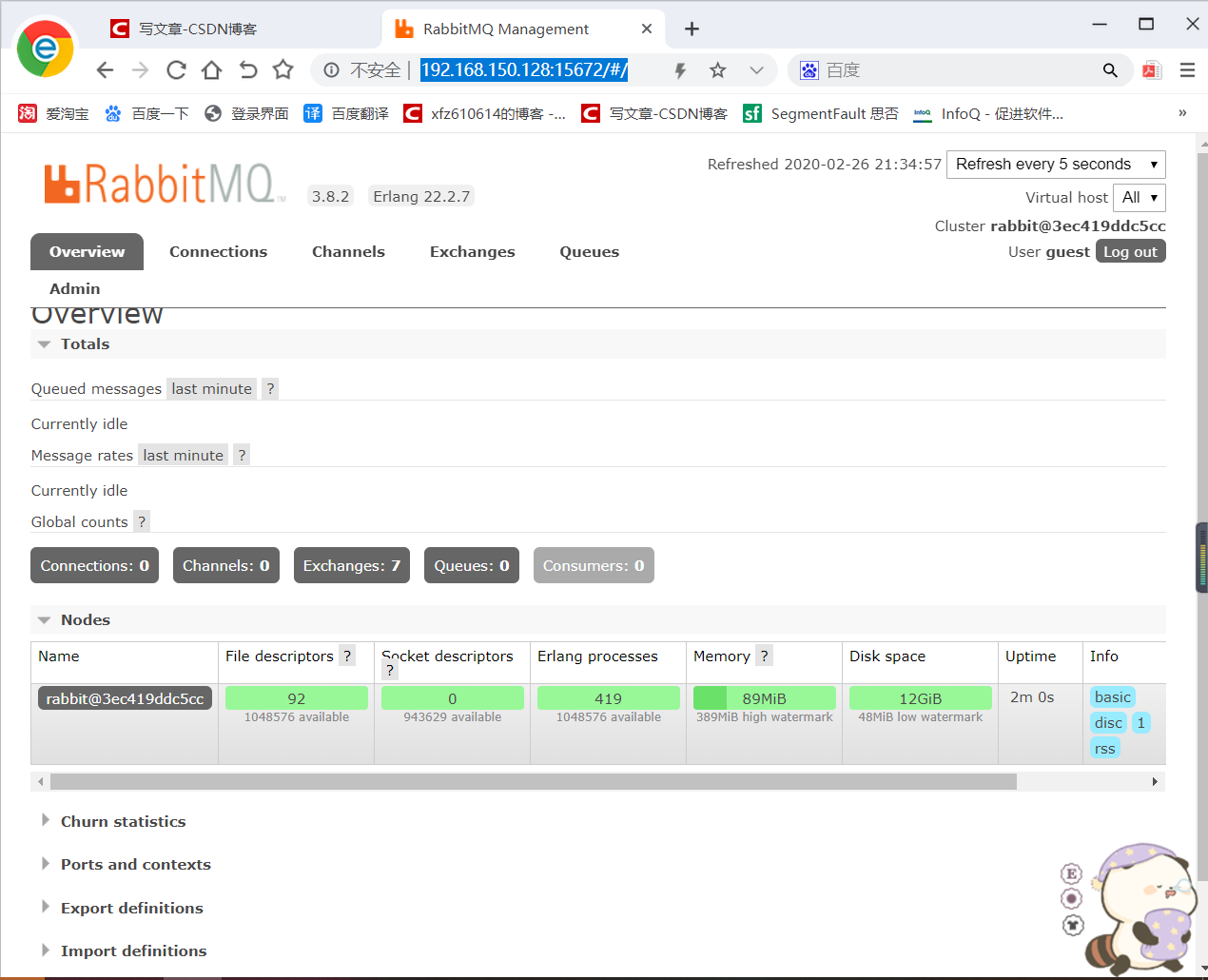Show more bookmarks with double chevron
The height and width of the screenshot is (980, 1208).
(1182, 112)
